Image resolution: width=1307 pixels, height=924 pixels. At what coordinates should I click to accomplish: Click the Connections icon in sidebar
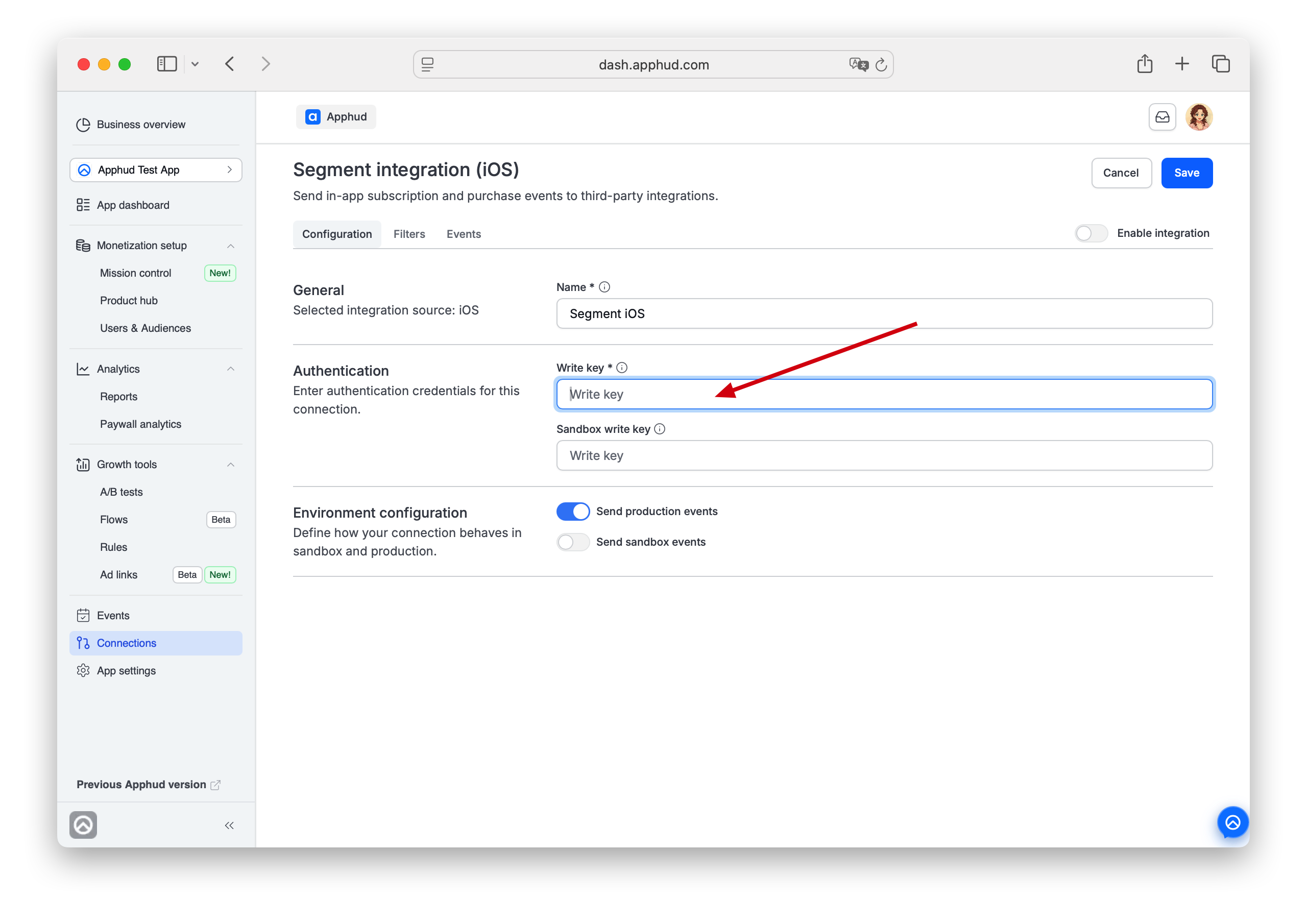83,643
